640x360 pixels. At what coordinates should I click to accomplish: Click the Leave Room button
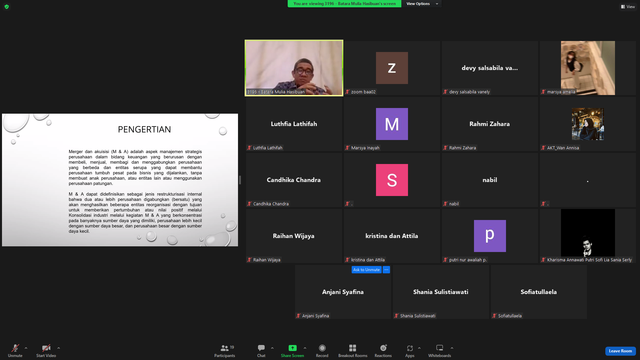click(x=620, y=351)
